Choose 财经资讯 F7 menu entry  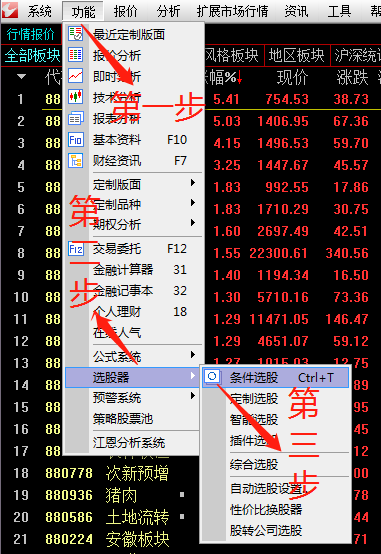click(x=135, y=161)
